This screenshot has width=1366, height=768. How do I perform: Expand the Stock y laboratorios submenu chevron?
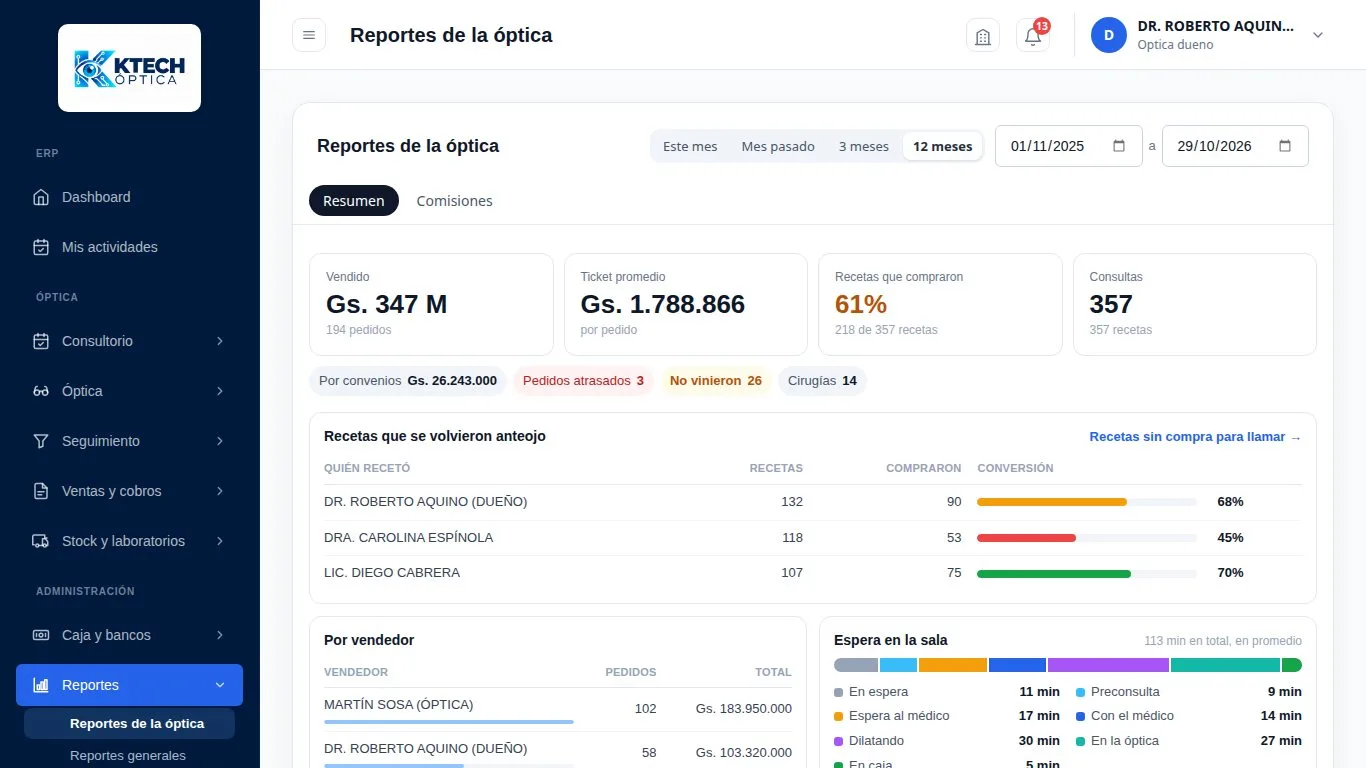click(x=219, y=541)
